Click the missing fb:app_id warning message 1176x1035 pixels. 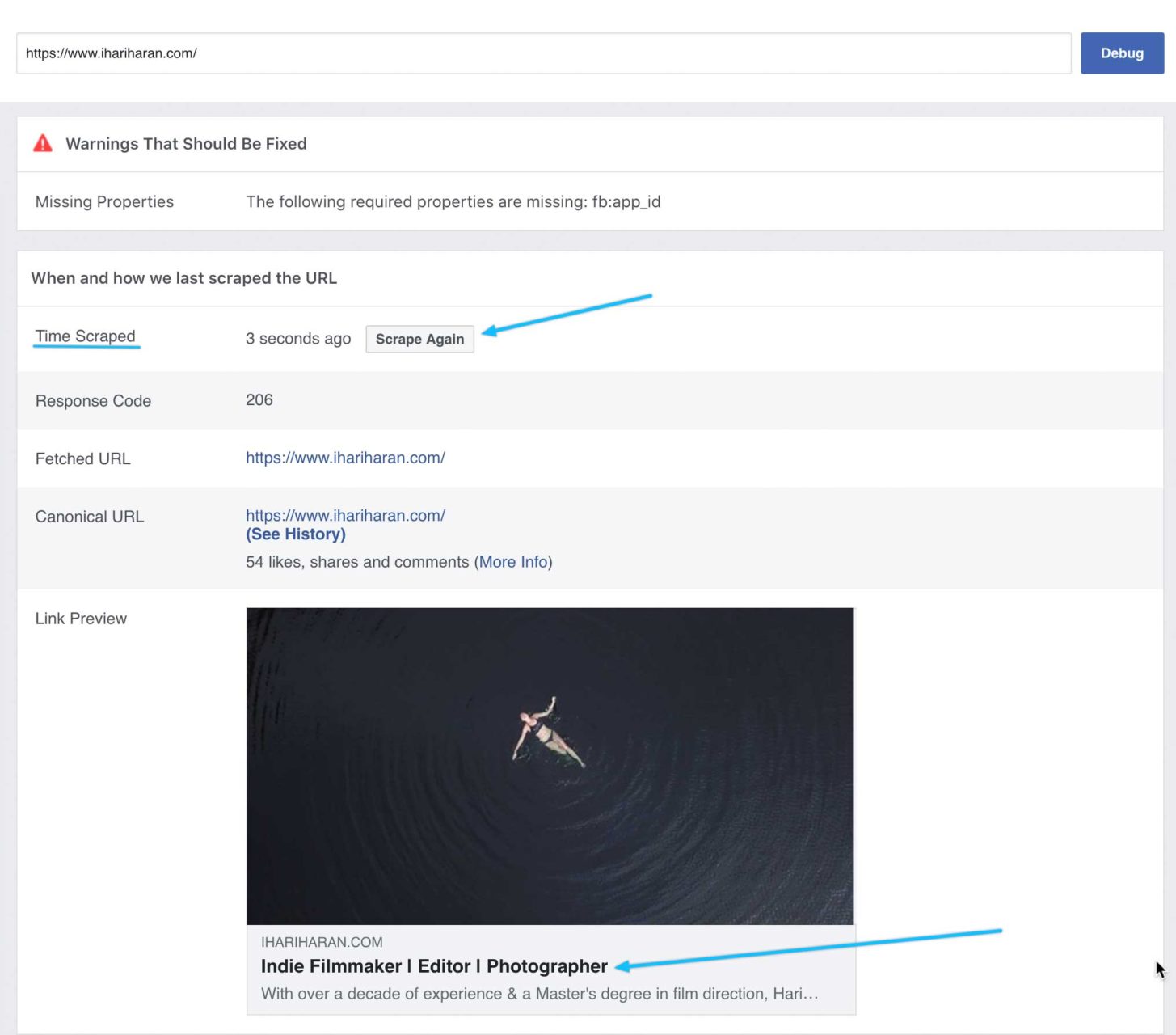(x=453, y=202)
